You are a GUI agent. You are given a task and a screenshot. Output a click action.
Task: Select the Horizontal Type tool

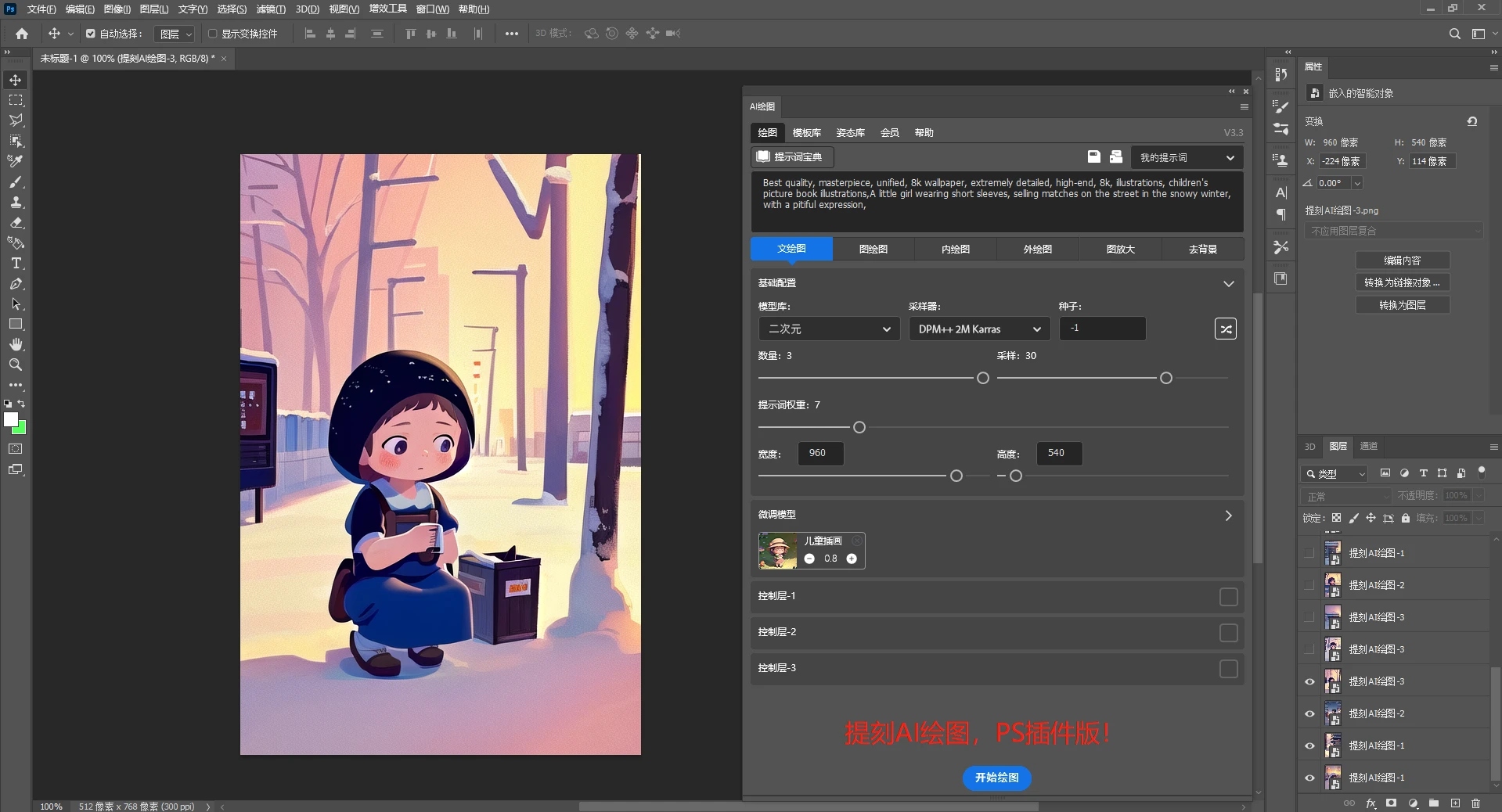pyautogui.click(x=16, y=264)
